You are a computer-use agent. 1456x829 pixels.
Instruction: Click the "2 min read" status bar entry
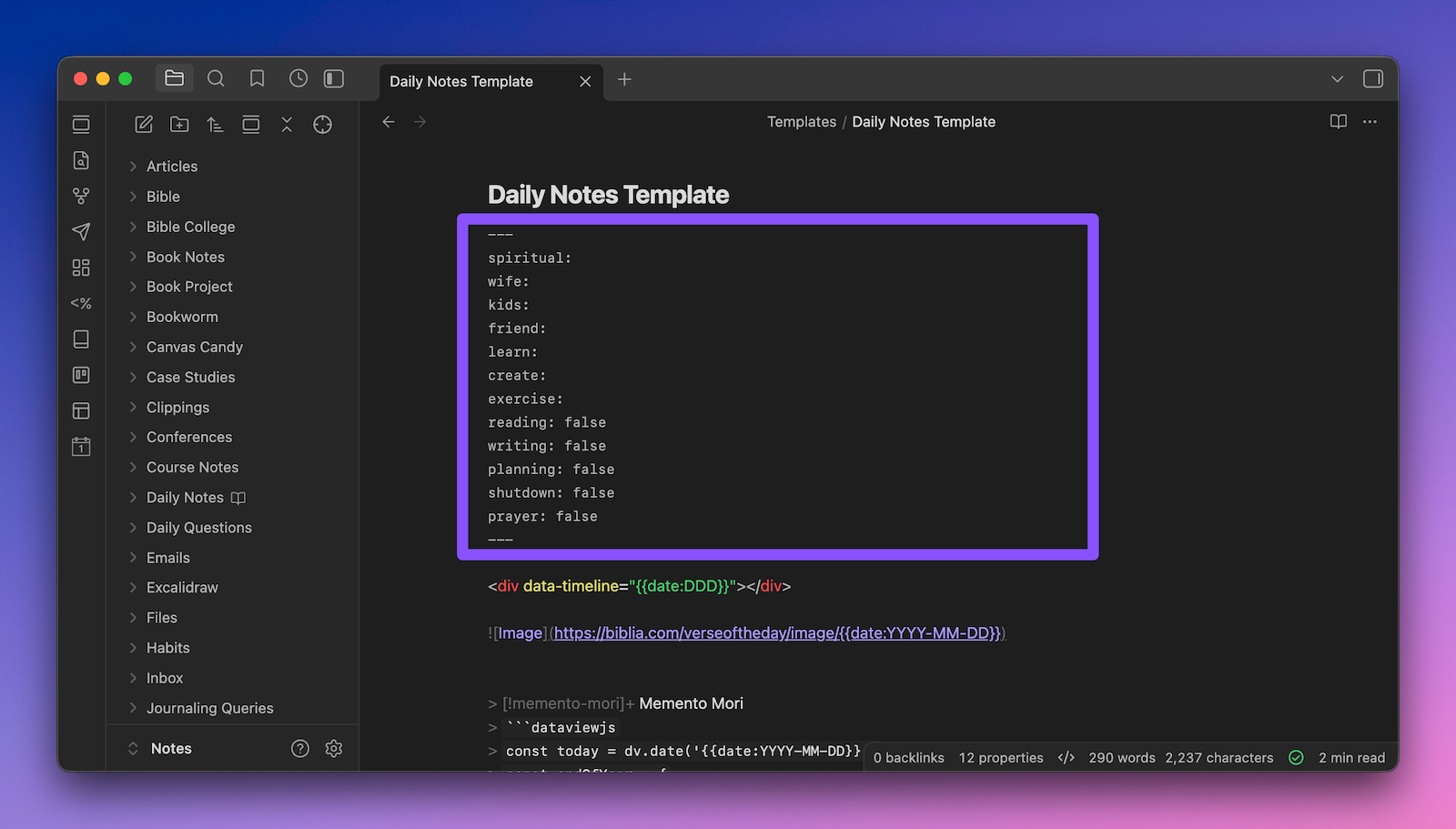[1352, 758]
